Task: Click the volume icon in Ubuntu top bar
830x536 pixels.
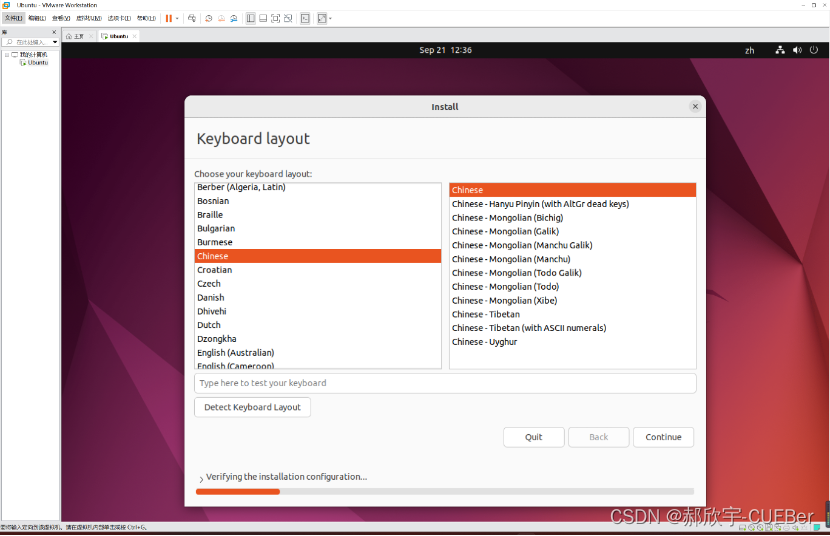Action: click(797, 50)
